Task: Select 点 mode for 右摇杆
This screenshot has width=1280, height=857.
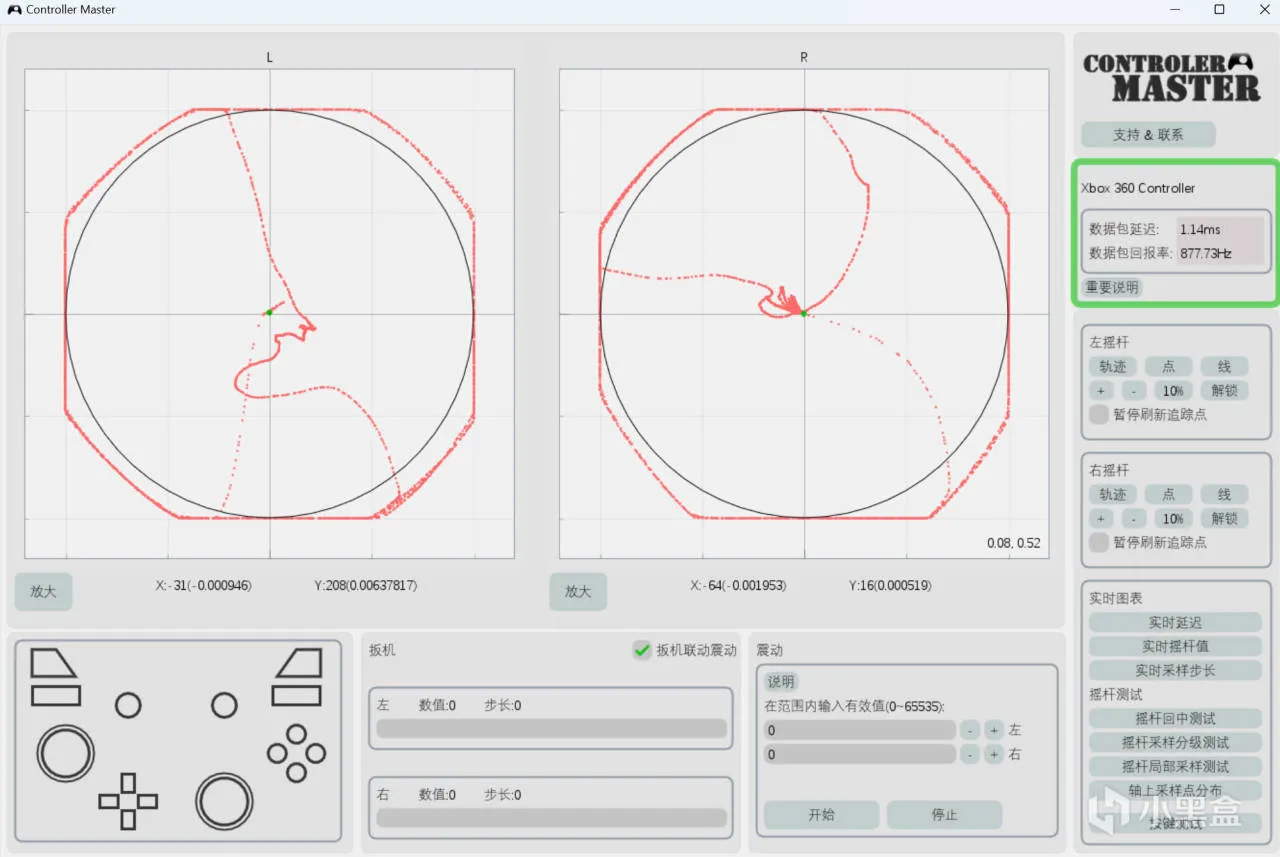Action: (x=1168, y=495)
